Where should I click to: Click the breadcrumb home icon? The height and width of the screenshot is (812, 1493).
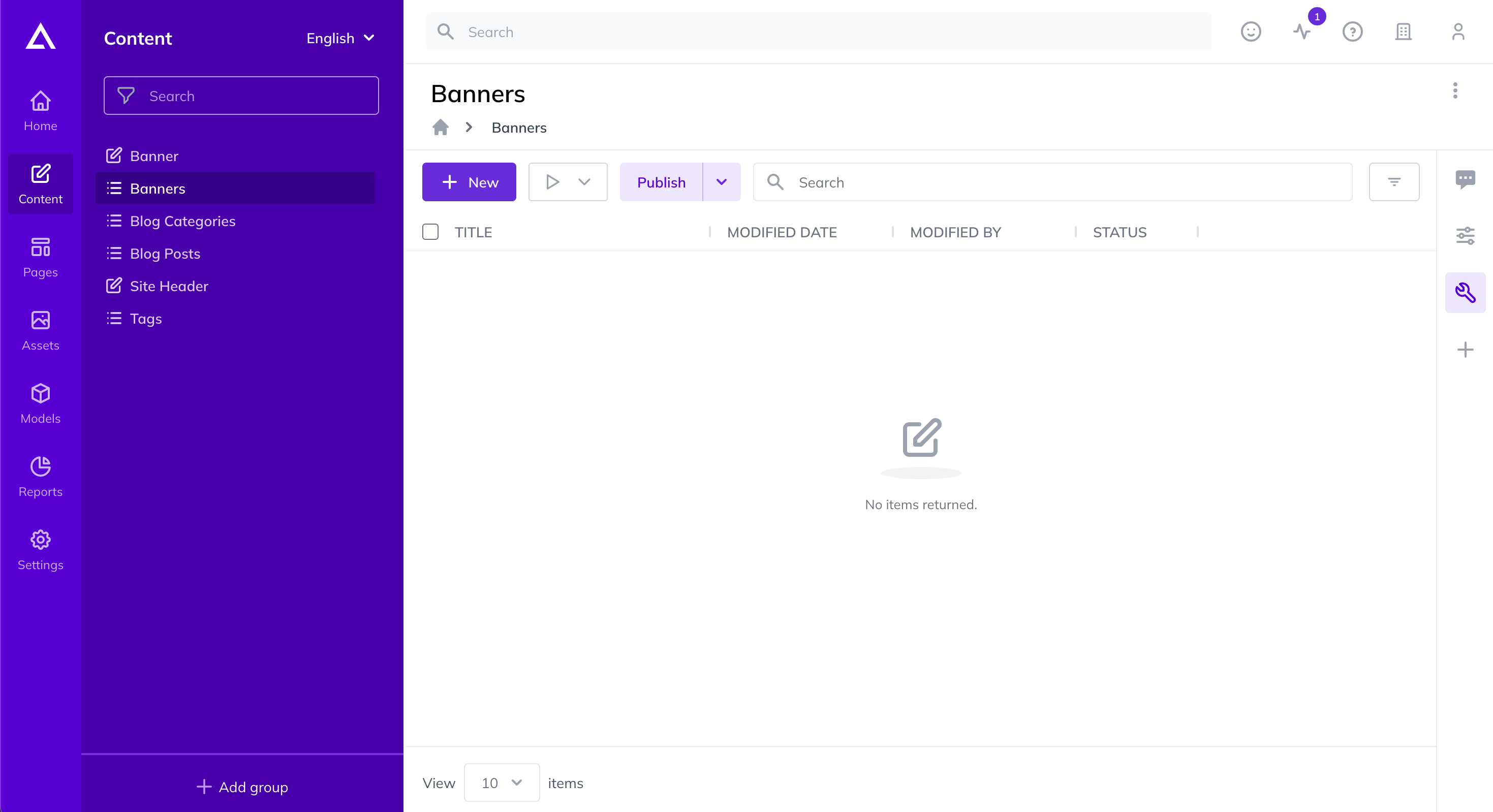click(x=441, y=128)
